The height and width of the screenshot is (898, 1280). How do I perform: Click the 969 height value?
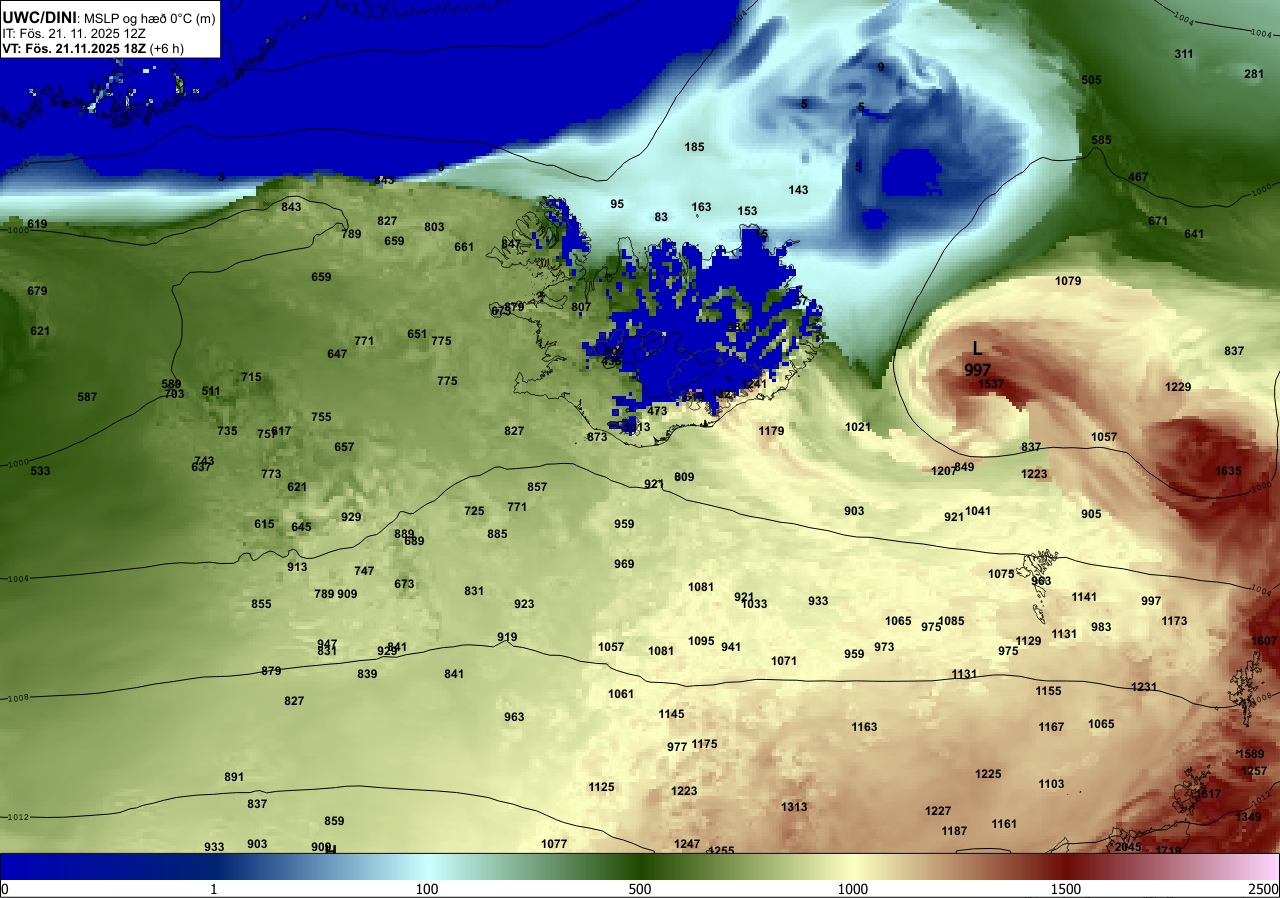(624, 564)
